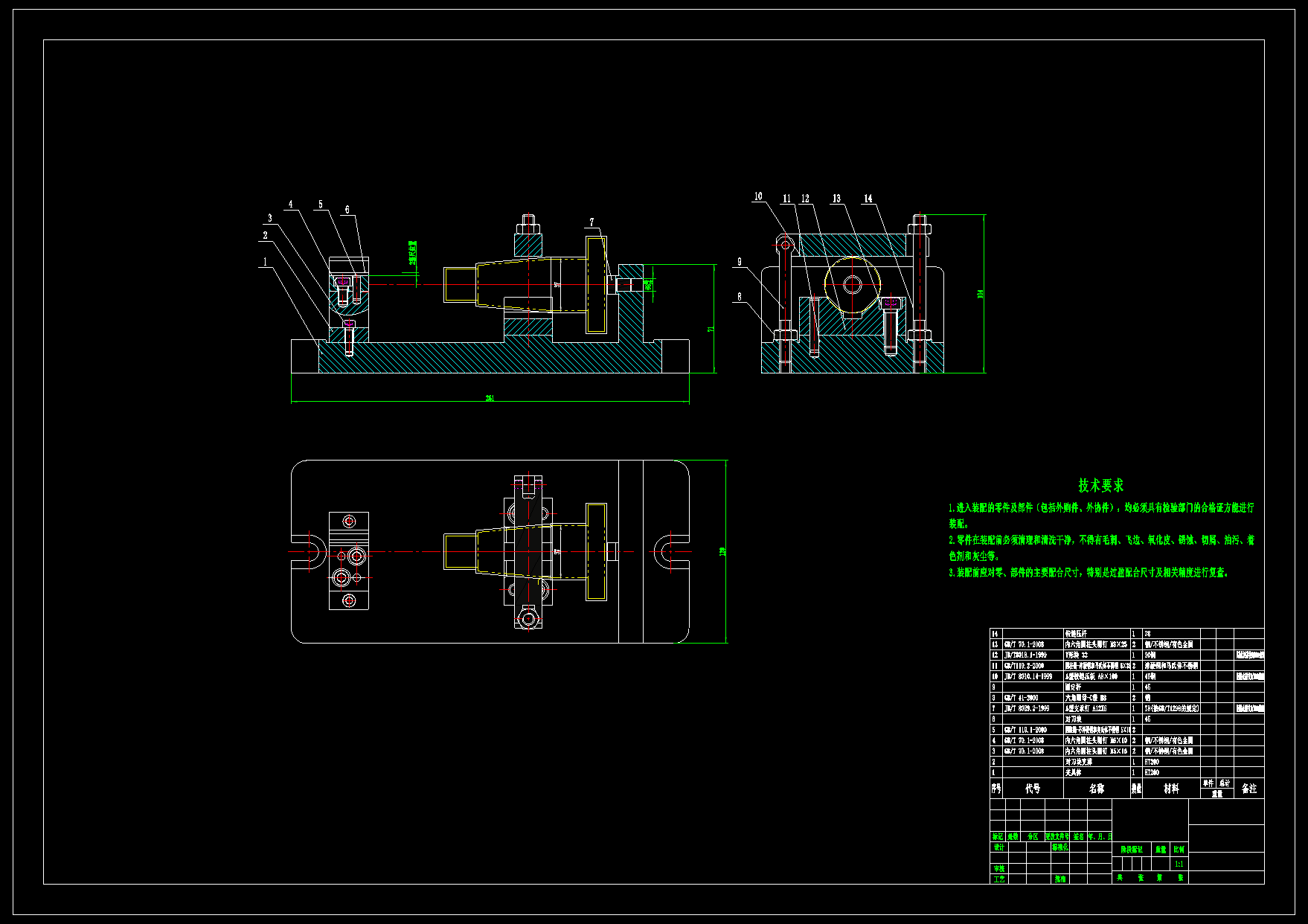Click part callout number 2 in front view
This screenshot has height=924, width=1308.
[265, 236]
